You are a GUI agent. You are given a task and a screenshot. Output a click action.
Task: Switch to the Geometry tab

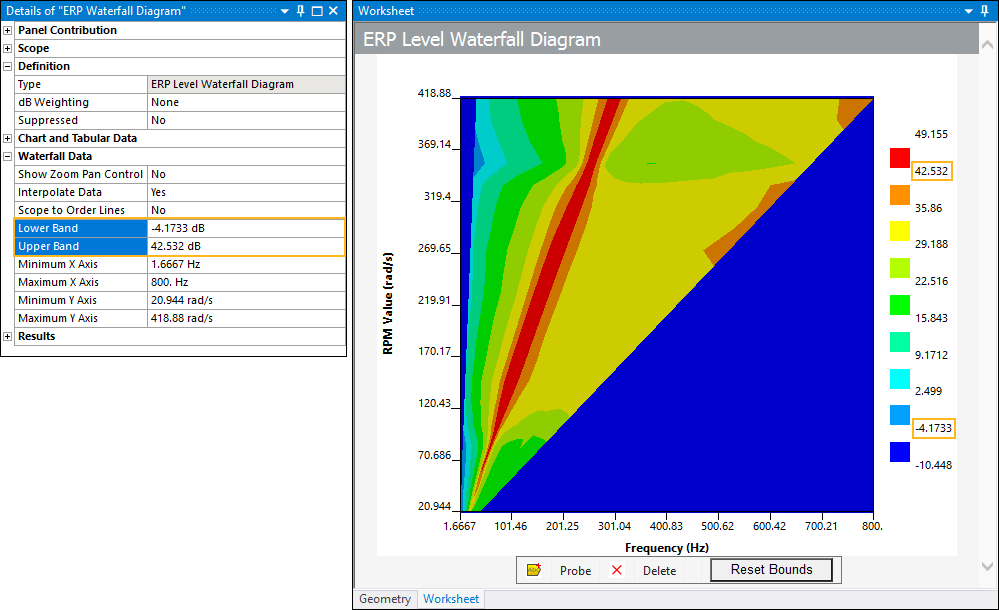tap(385, 599)
